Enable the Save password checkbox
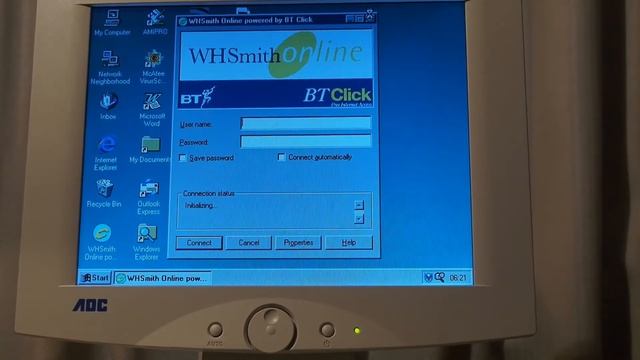Screen dimensions: 640x360 pos(182,158)
